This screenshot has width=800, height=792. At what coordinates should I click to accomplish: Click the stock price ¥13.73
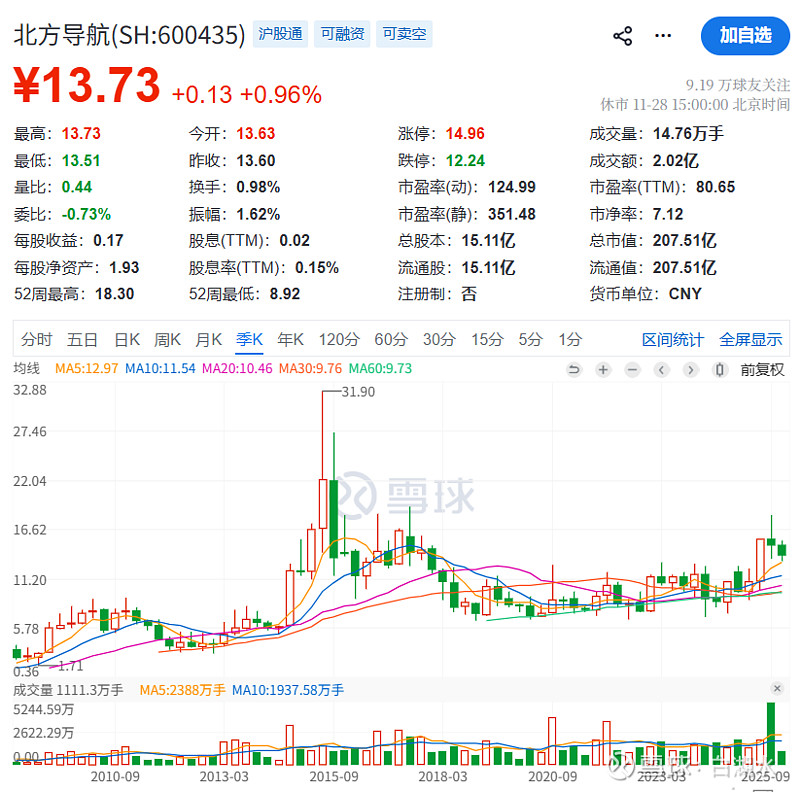click(87, 85)
